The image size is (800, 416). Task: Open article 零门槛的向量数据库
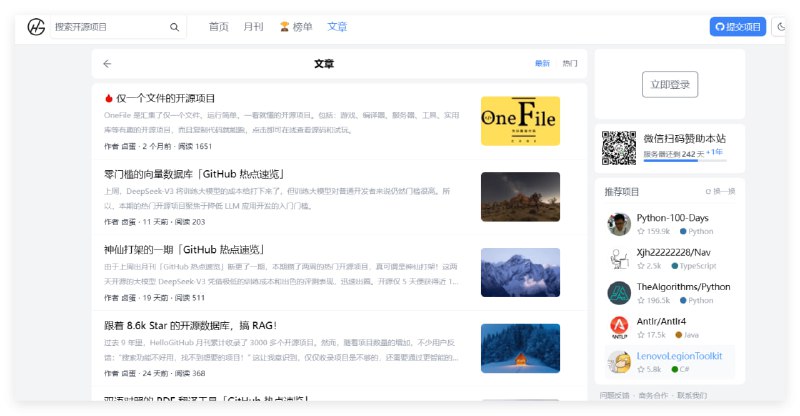coord(194,174)
